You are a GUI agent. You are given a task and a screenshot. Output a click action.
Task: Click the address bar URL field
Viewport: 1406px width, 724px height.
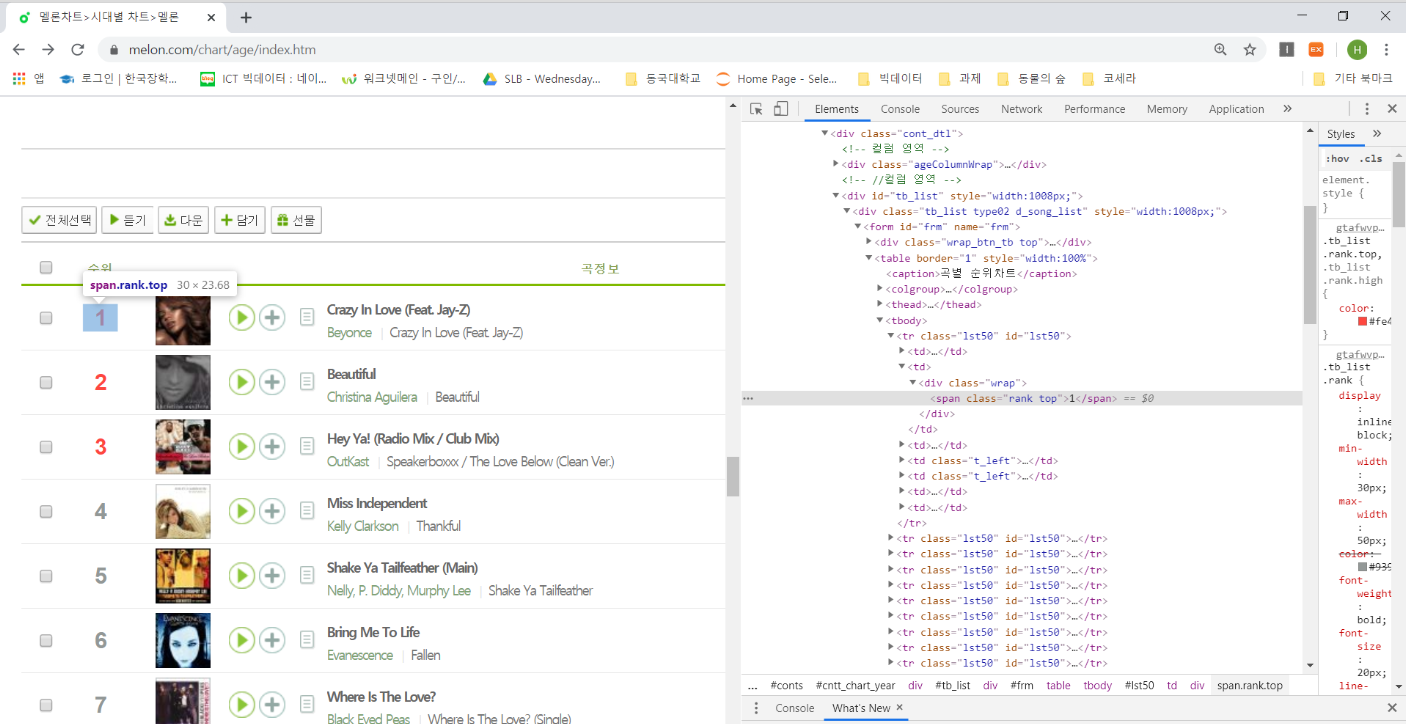(x=660, y=50)
